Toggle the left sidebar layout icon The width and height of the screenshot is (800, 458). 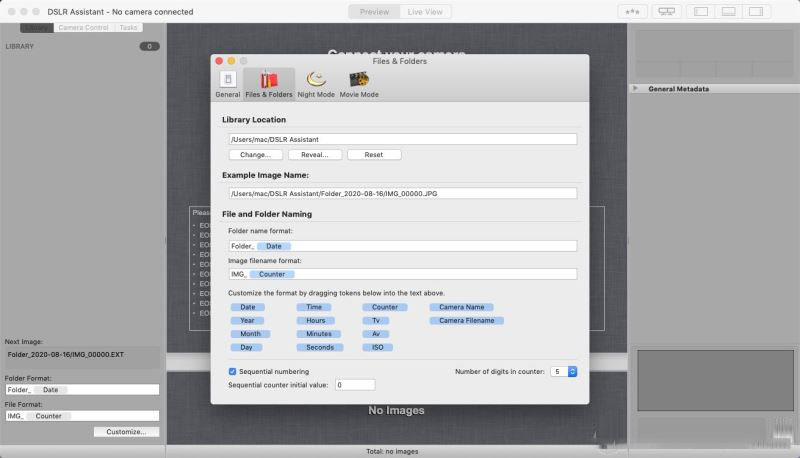tap(701, 12)
